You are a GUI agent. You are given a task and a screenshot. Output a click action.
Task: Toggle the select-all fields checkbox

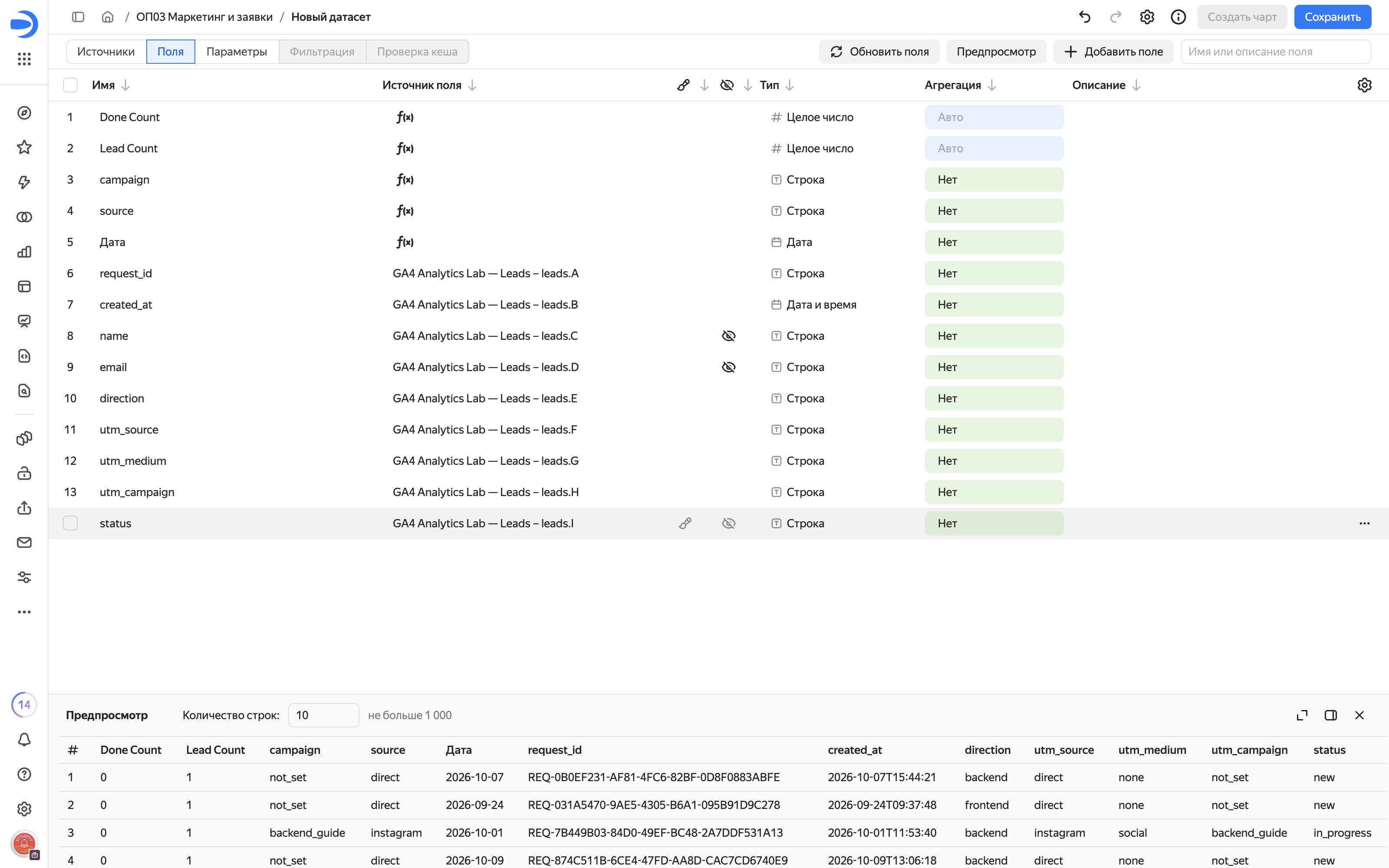click(x=70, y=85)
